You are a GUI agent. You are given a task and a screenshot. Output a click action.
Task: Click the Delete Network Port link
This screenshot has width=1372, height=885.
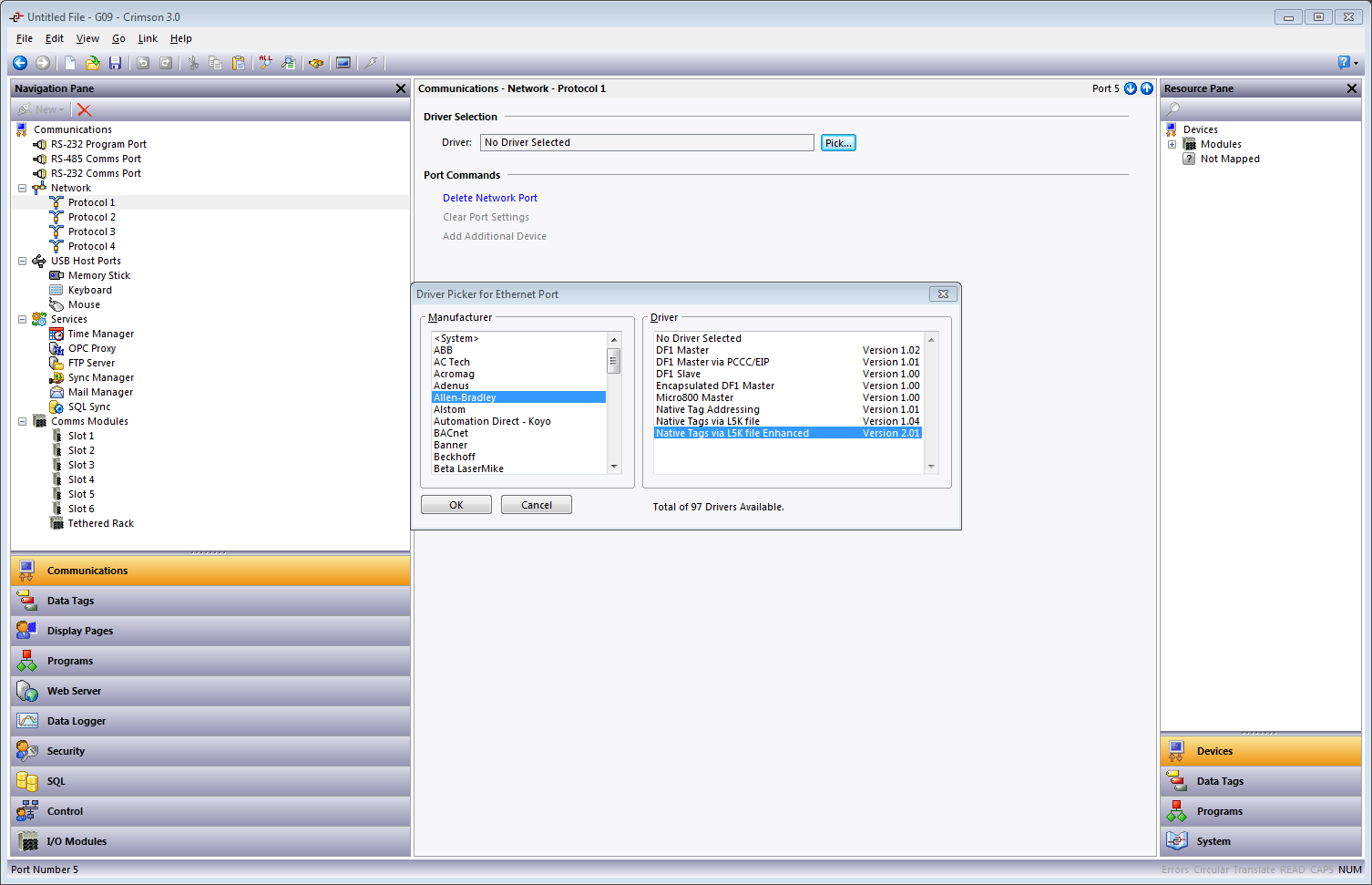490,198
